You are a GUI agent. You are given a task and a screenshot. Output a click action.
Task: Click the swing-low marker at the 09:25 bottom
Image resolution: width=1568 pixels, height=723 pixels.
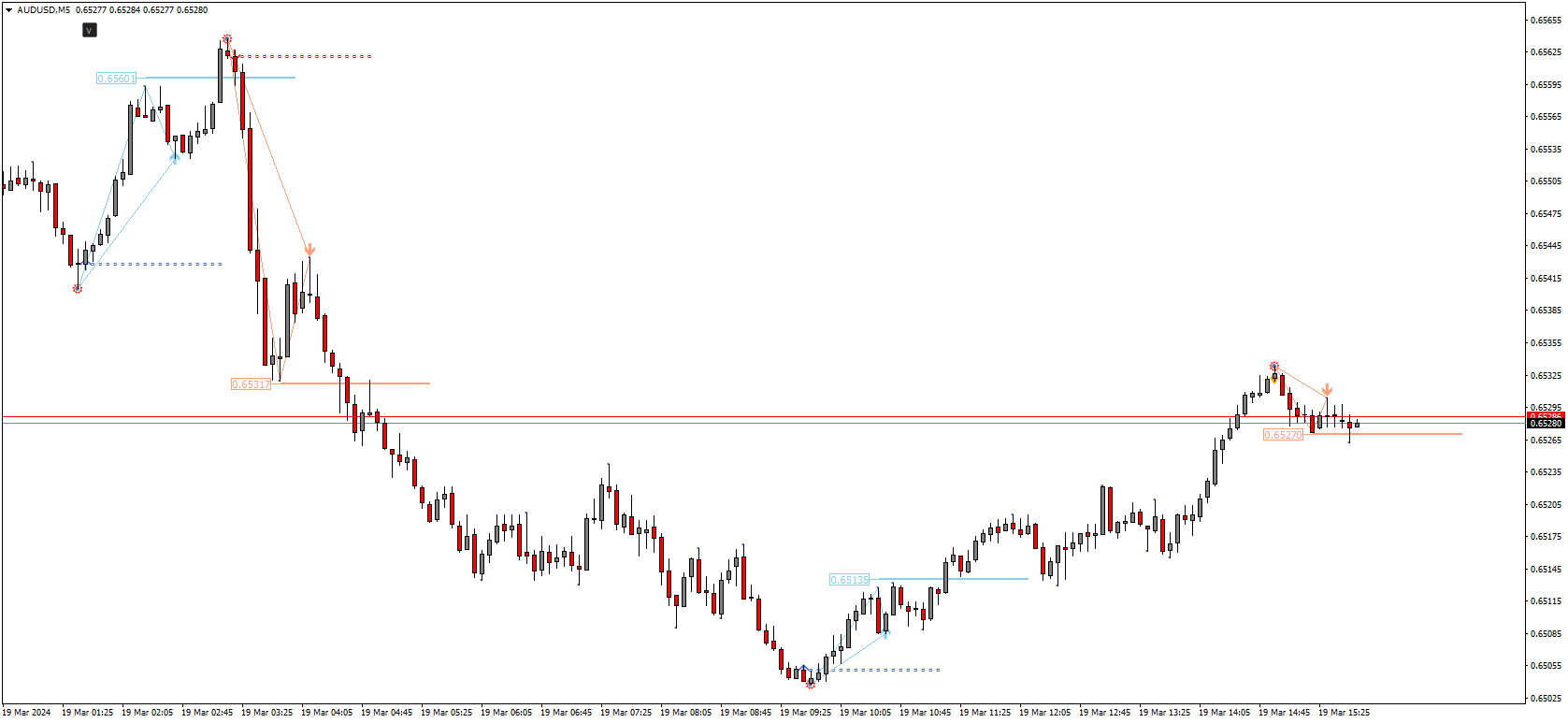click(x=811, y=685)
